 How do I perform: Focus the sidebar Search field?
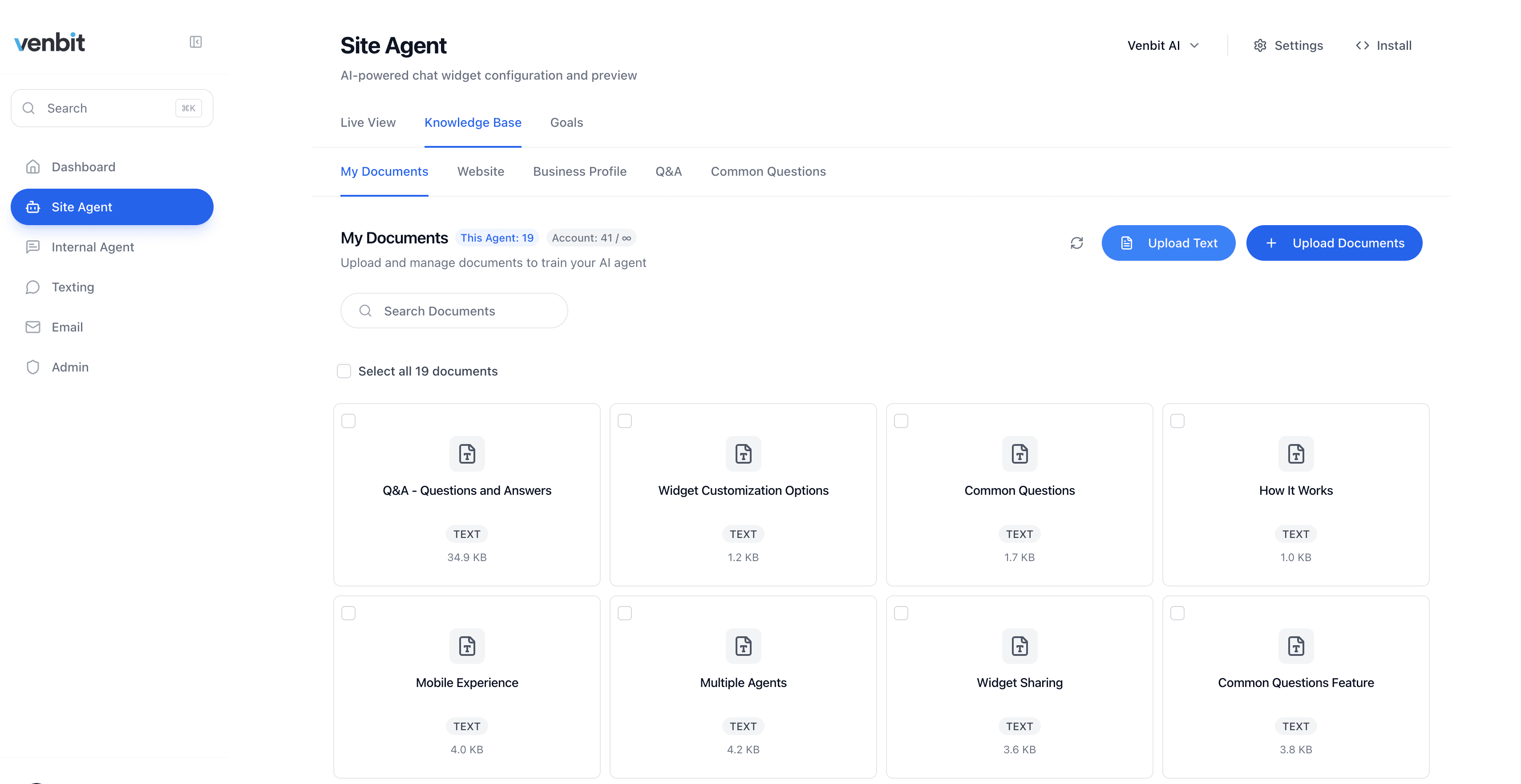point(112,108)
